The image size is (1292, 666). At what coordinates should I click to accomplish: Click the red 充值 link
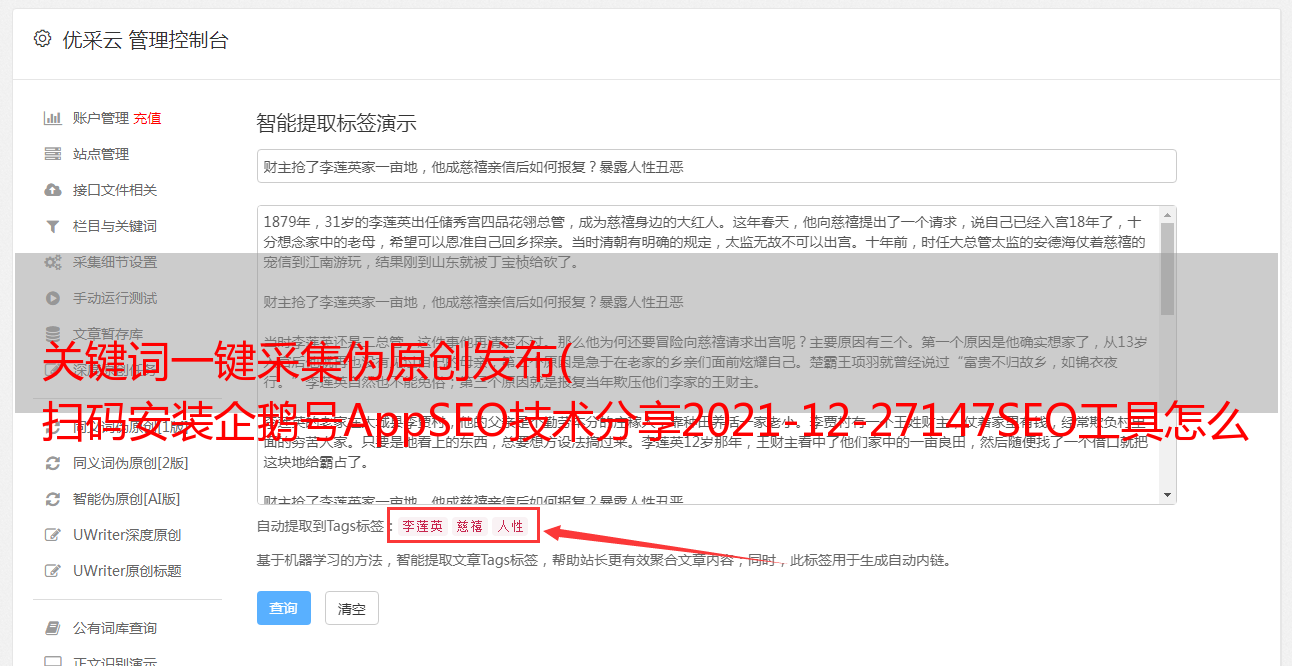[x=147, y=118]
